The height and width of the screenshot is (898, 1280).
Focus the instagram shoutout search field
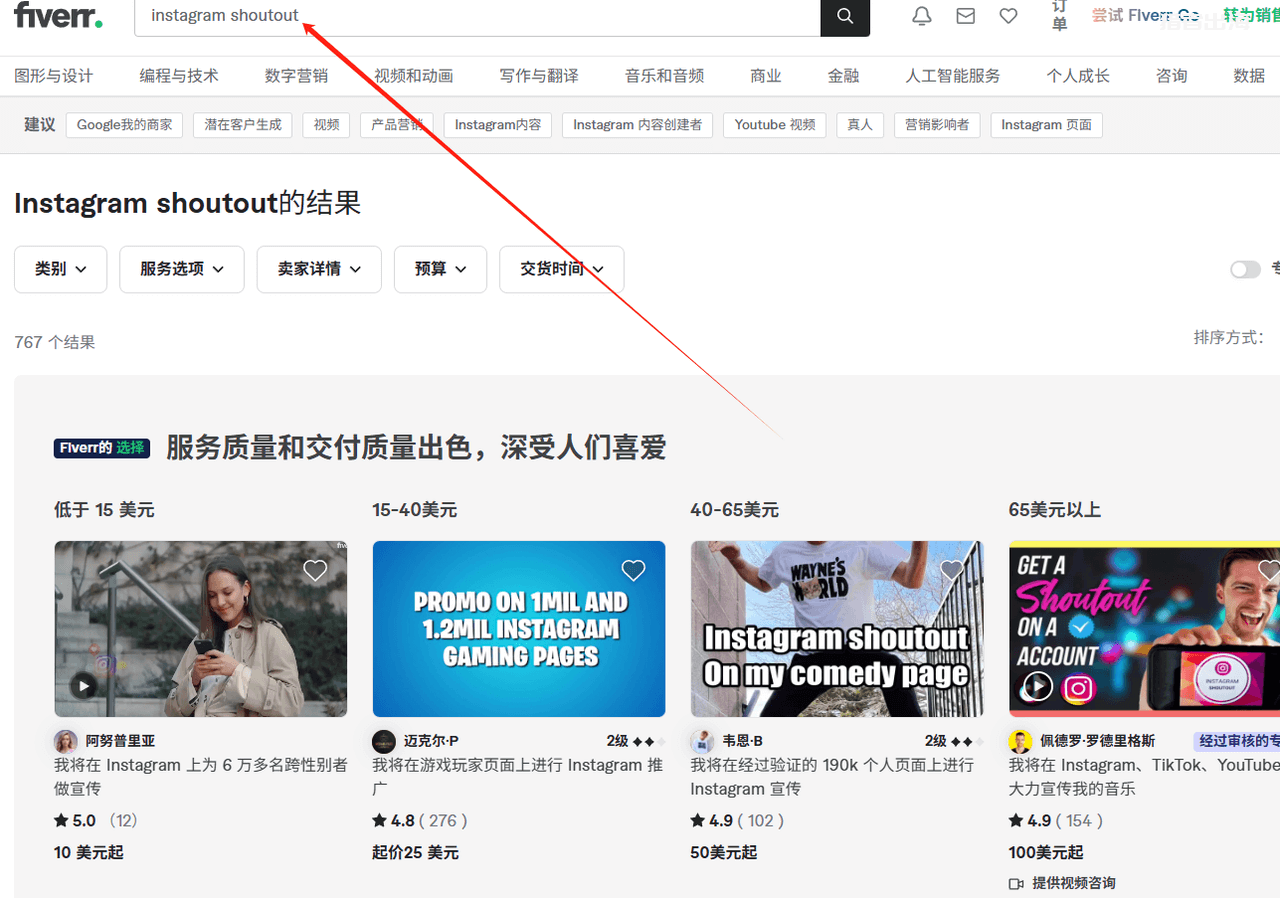pyautogui.click(x=478, y=16)
